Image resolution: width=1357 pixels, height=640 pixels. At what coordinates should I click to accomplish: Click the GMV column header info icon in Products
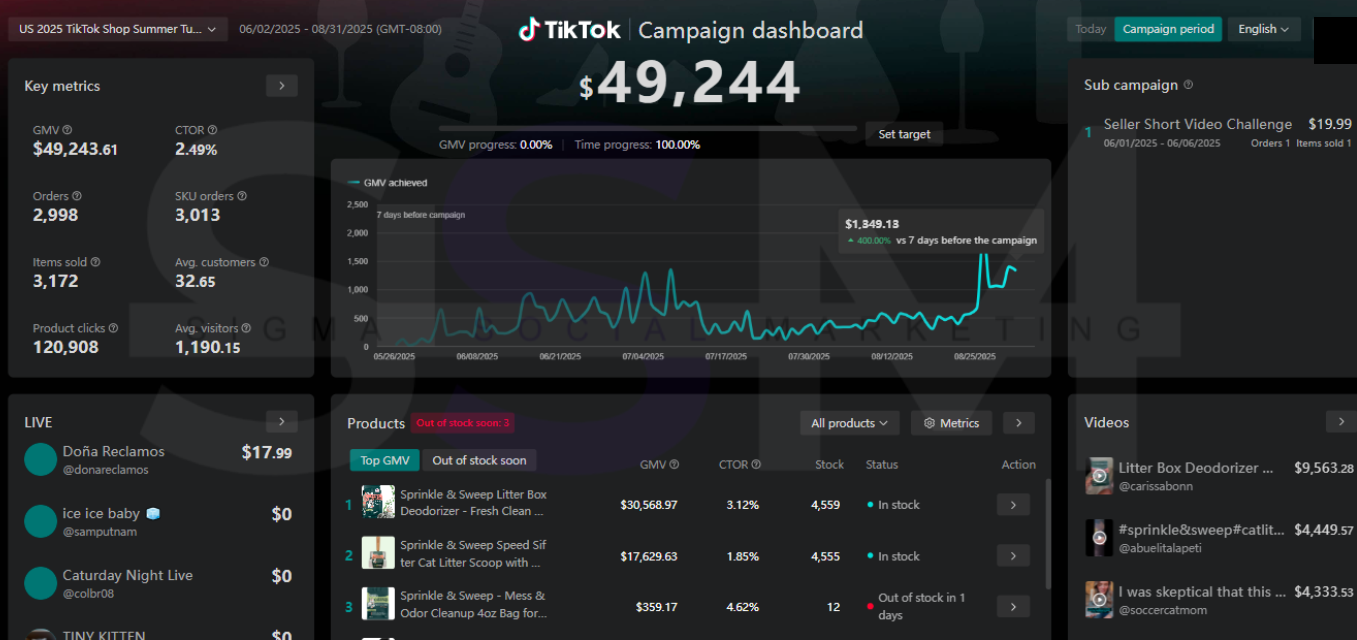coord(674,464)
